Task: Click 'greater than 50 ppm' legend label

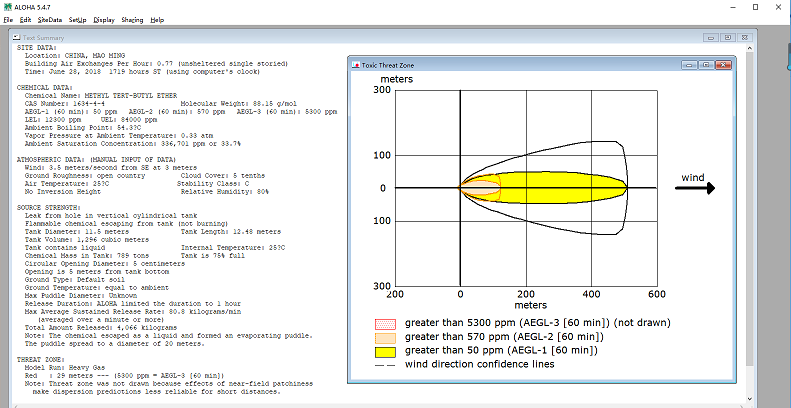Action: pyautogui.click(x=502, y=350)
